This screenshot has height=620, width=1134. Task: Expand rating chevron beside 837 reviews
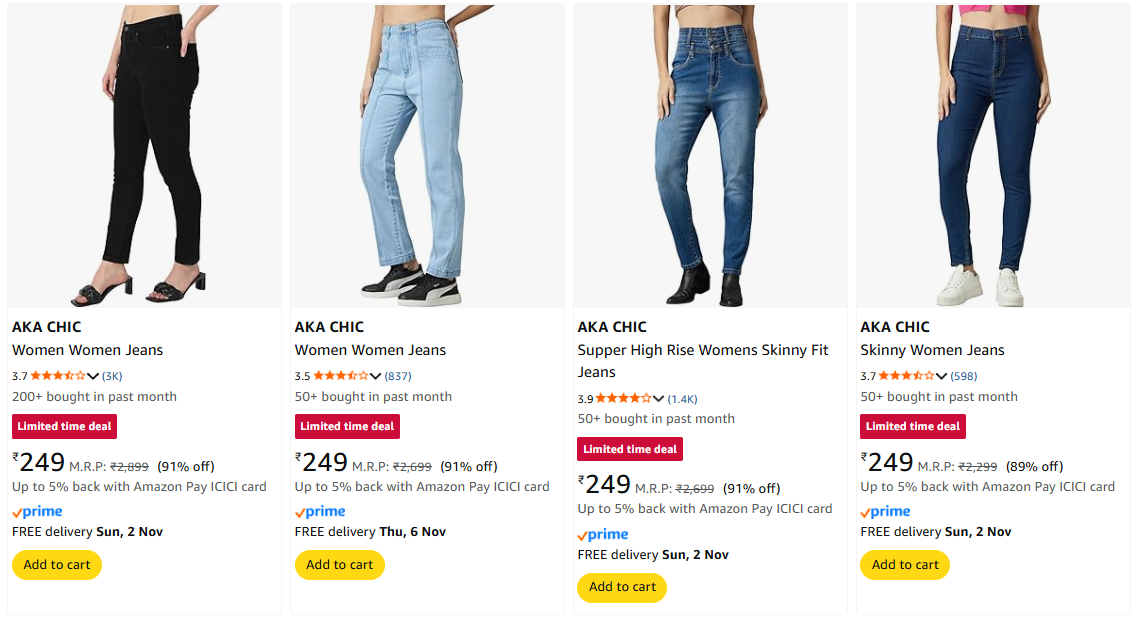(376, 377)
